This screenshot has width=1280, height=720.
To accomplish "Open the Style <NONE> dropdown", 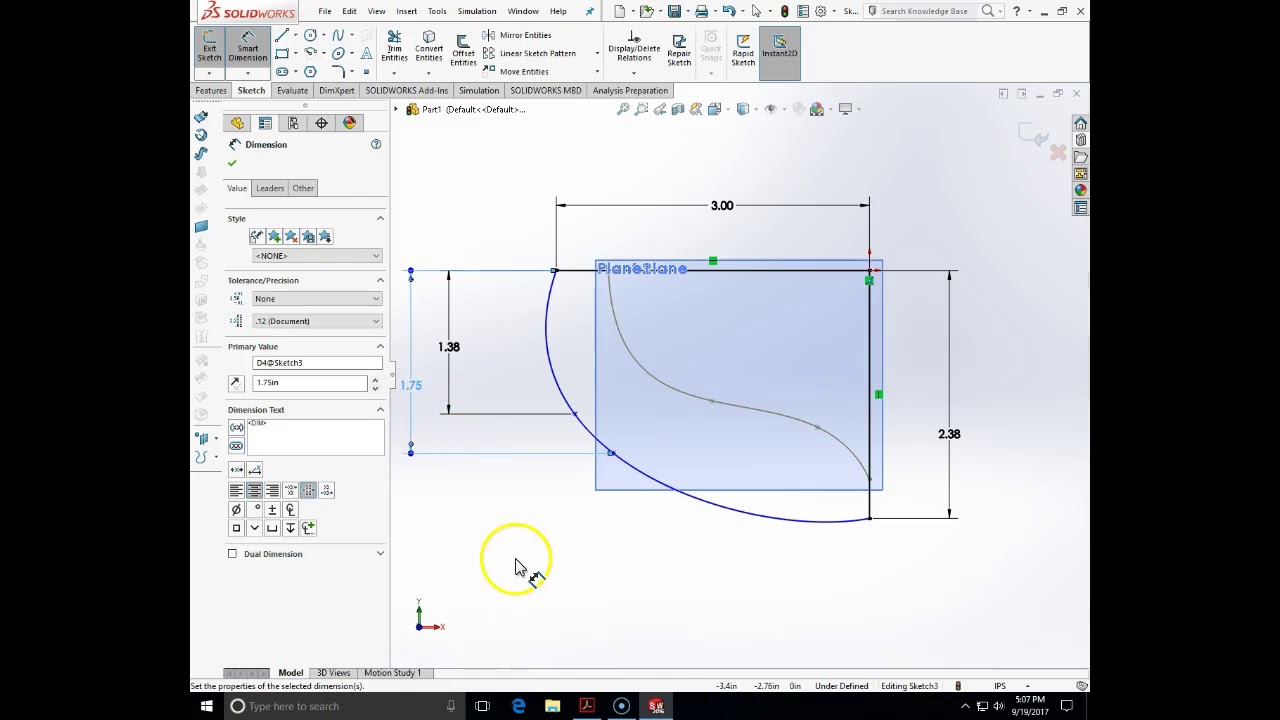I will tap(317, 256).
